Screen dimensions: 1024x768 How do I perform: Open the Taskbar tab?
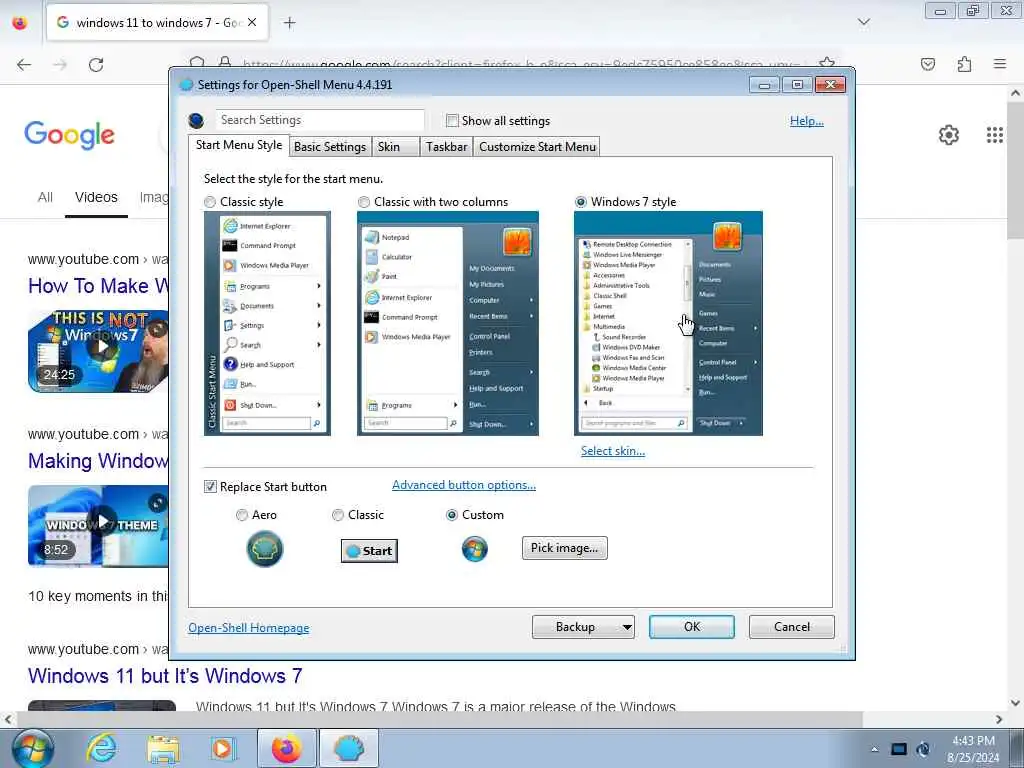pos(447,147)
